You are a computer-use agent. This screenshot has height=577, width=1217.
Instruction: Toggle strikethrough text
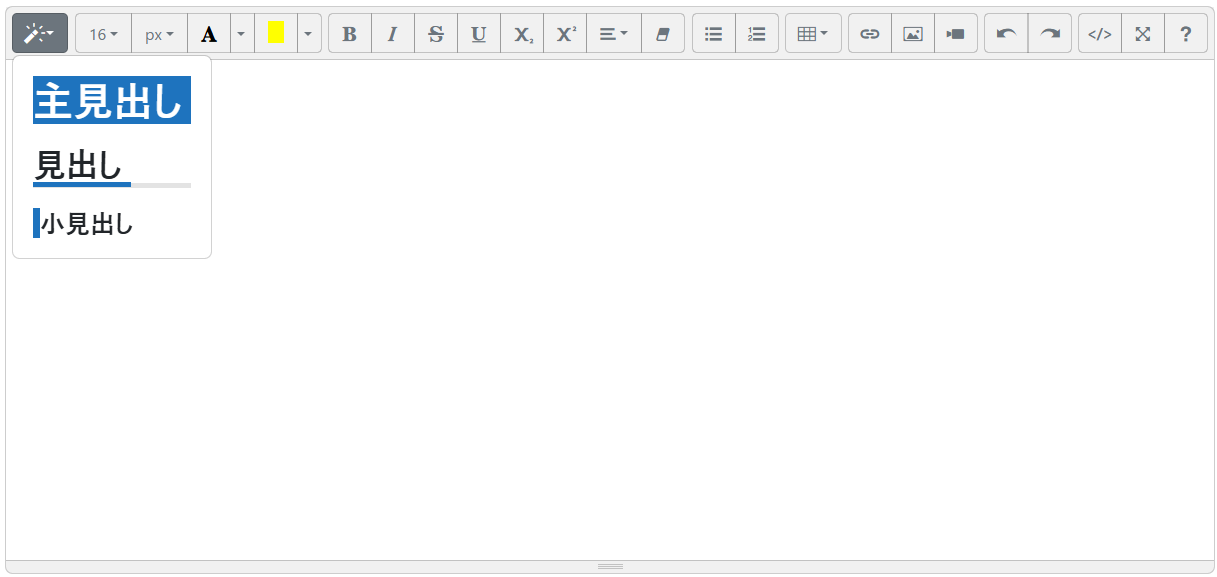coord(435,34)
